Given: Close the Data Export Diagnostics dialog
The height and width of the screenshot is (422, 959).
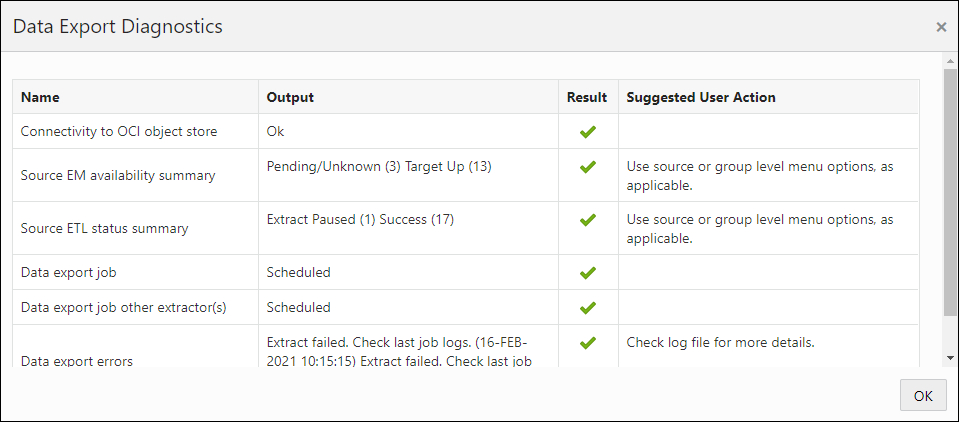Looking at the screenshot, I should [x=941, y=27].
